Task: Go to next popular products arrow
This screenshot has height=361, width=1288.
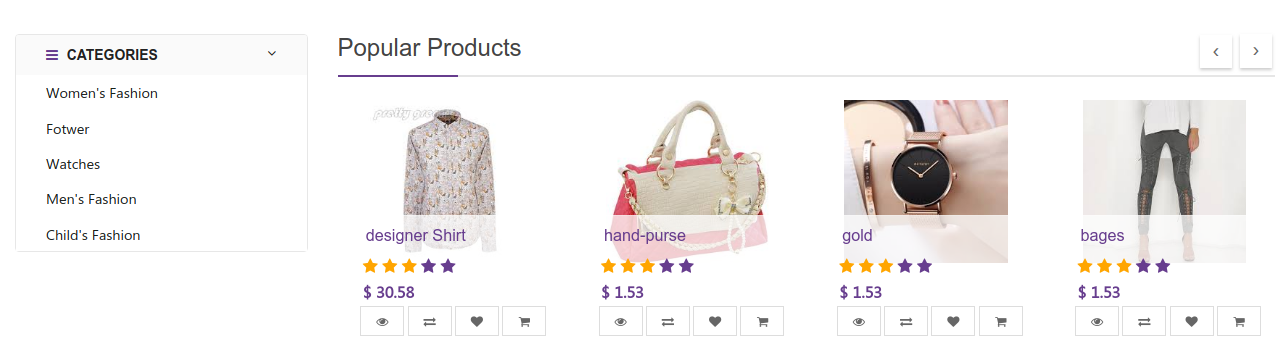Action: (1256, 51)
